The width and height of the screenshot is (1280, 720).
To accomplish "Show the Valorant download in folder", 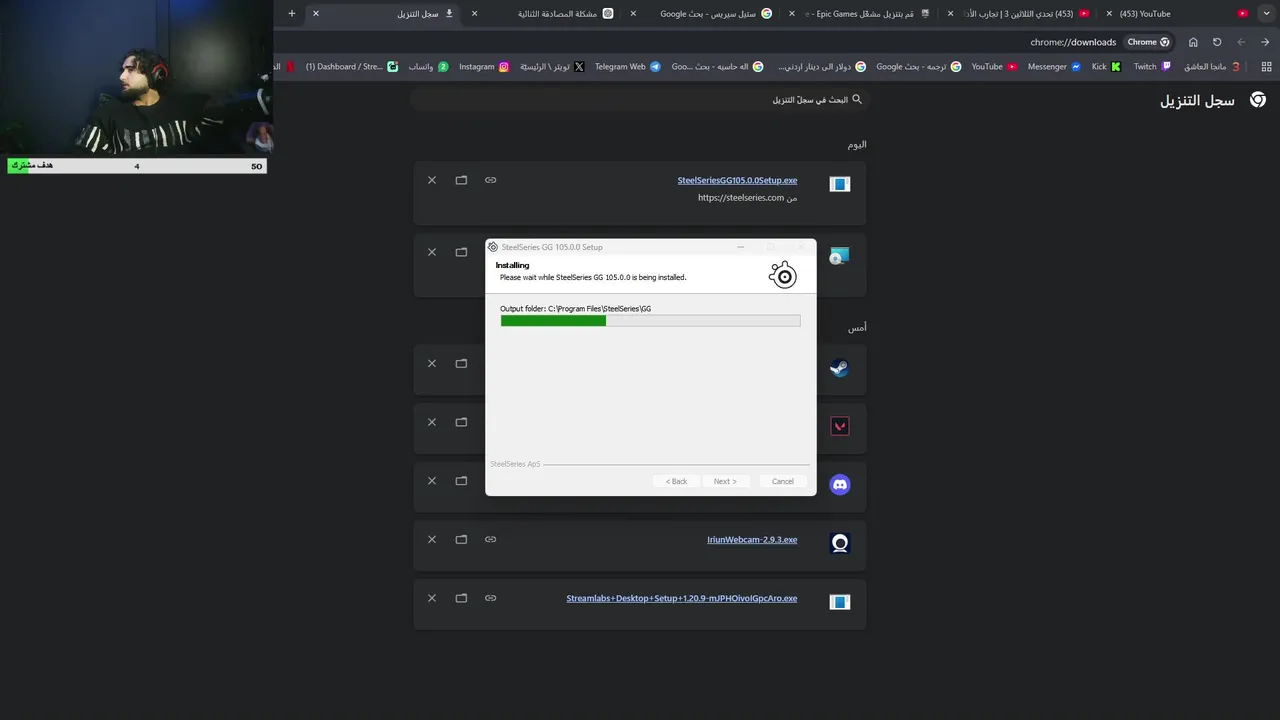I will tap(461, 422).
